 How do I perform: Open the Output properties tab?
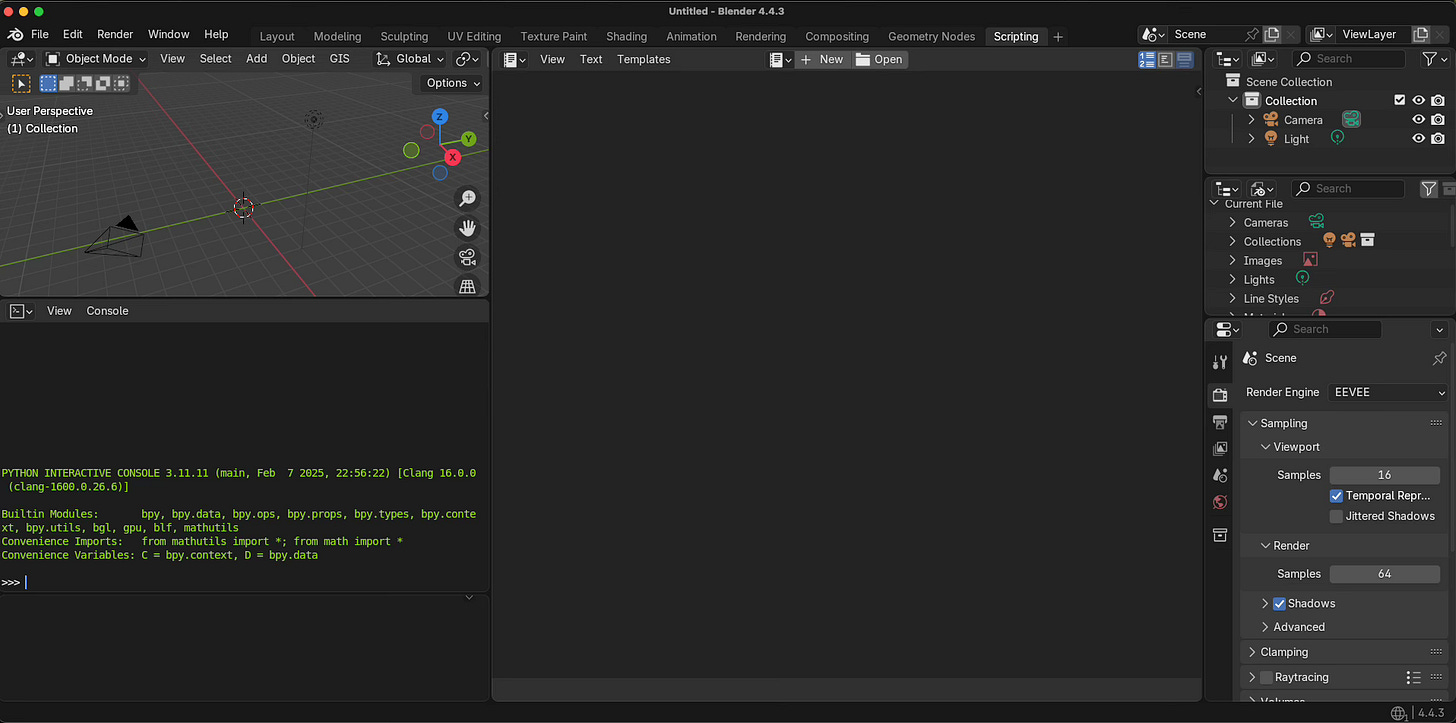pos(1219,422)
